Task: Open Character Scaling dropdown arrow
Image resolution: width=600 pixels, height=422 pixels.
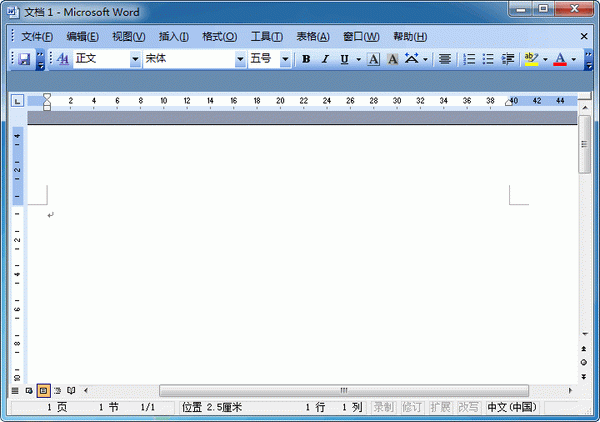Action: click(425, 59)
